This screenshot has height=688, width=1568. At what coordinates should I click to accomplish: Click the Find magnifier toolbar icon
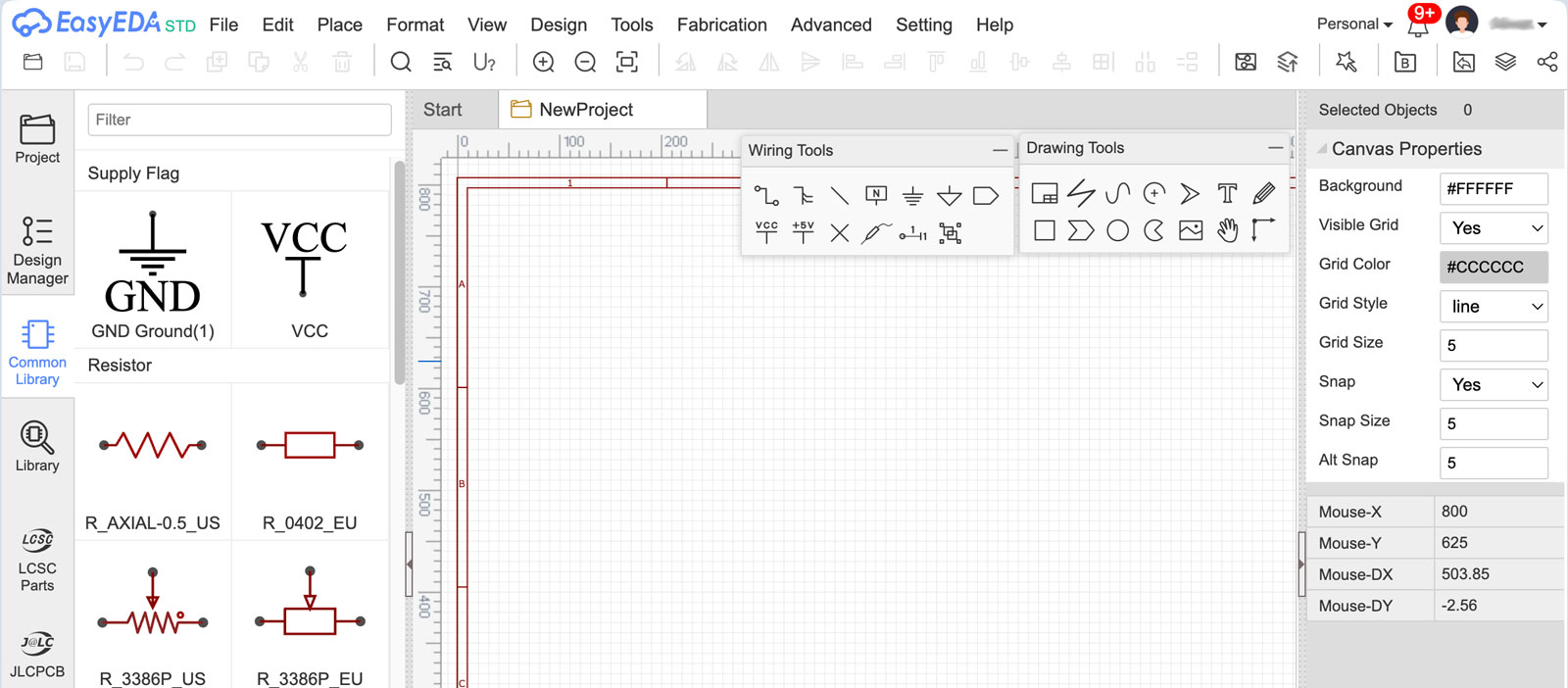tap(401, 63)
